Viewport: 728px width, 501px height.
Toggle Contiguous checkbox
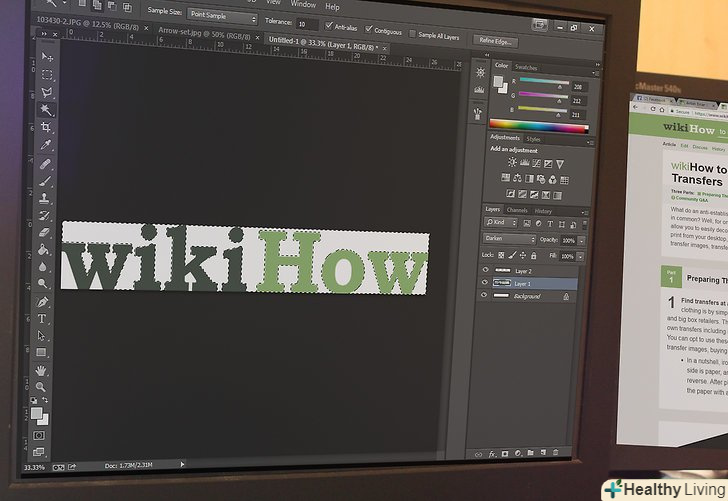click(369, 29)
